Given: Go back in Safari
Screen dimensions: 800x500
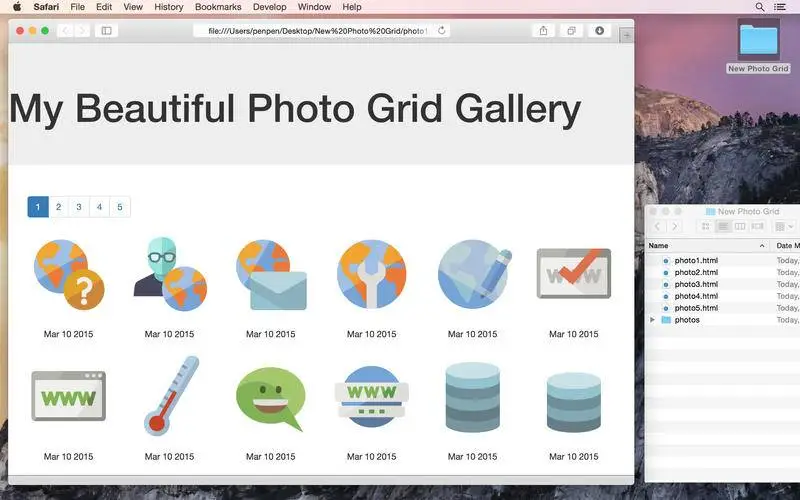Looking at the screenshot, I should coord(65,31).
